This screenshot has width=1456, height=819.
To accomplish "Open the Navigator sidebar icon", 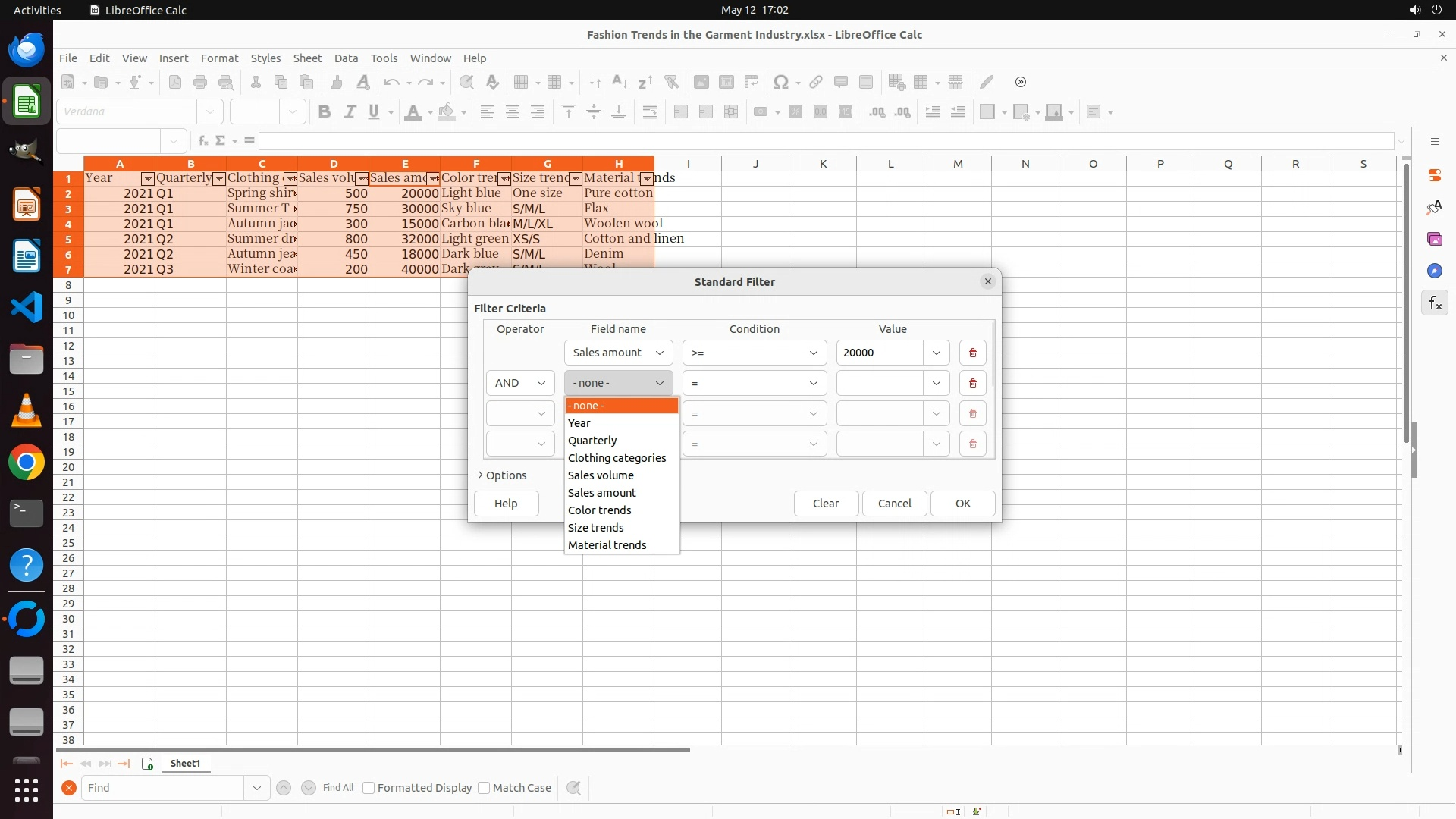I will [1435, 271].
